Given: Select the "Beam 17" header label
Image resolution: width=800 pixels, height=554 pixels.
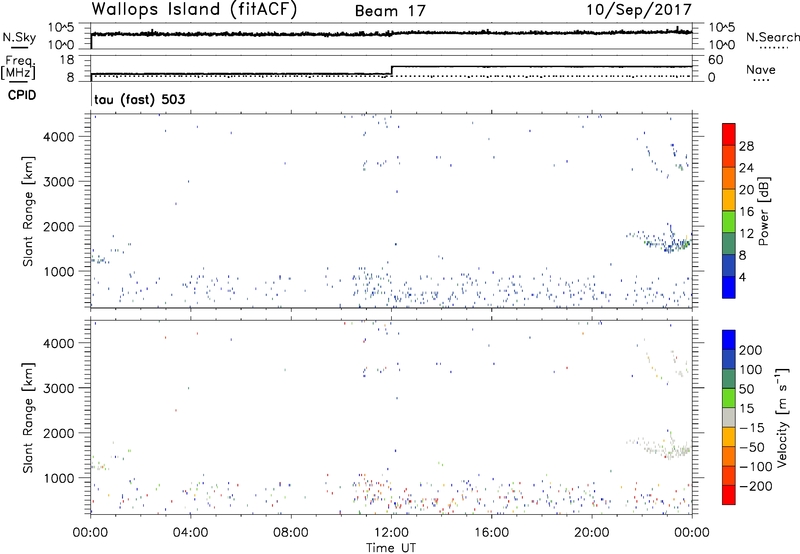Looking at the screenshot, I should point(390,11).
